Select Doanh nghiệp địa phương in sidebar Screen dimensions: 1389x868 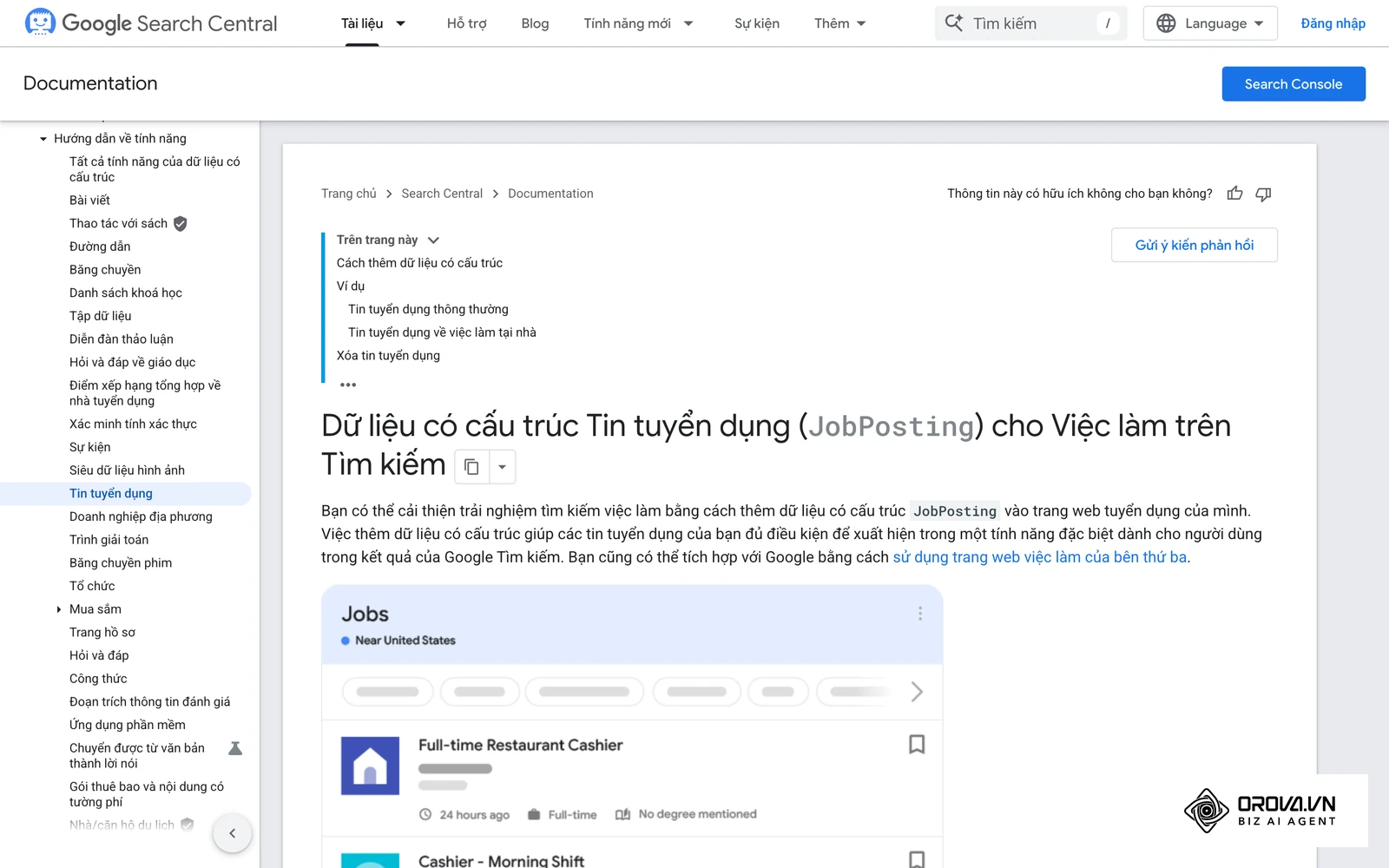click(141, 516)
